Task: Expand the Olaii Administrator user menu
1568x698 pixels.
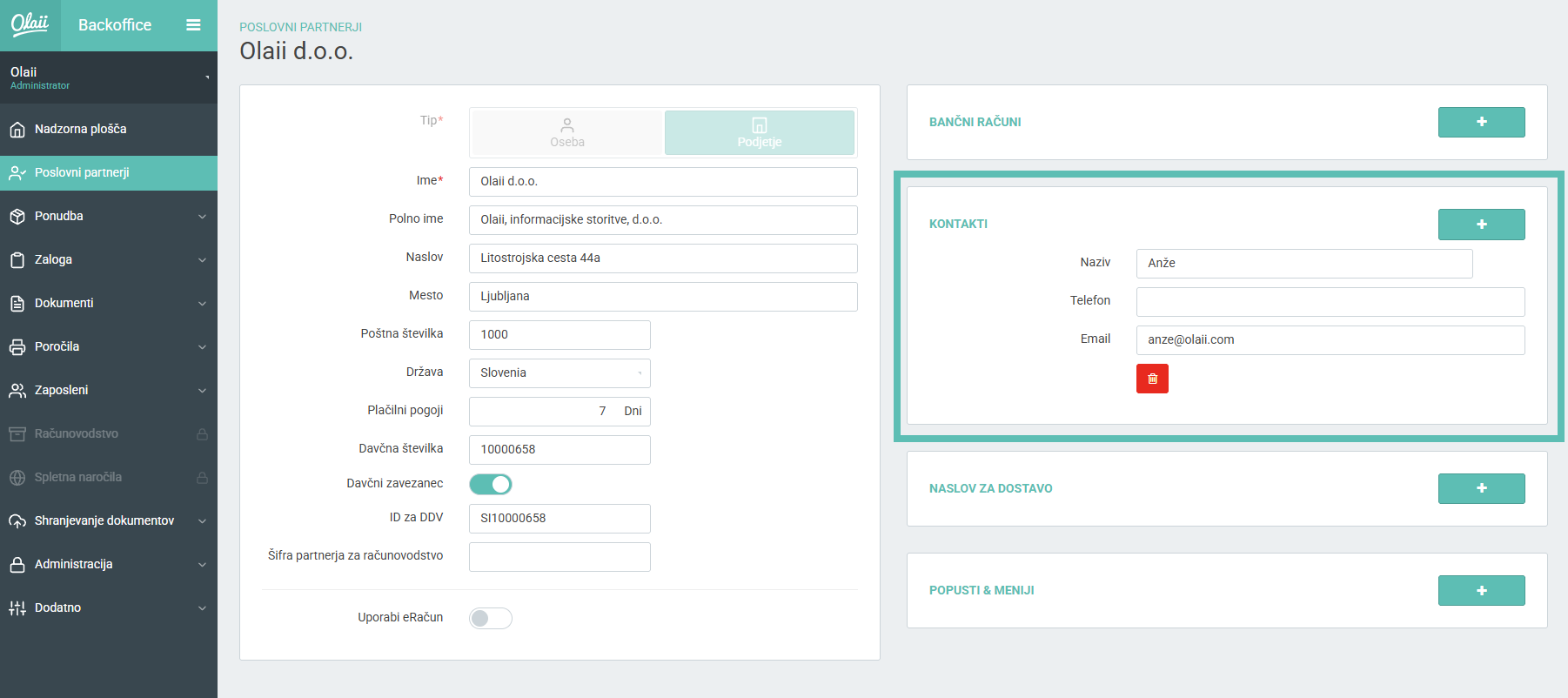Action: pos(109,77)
